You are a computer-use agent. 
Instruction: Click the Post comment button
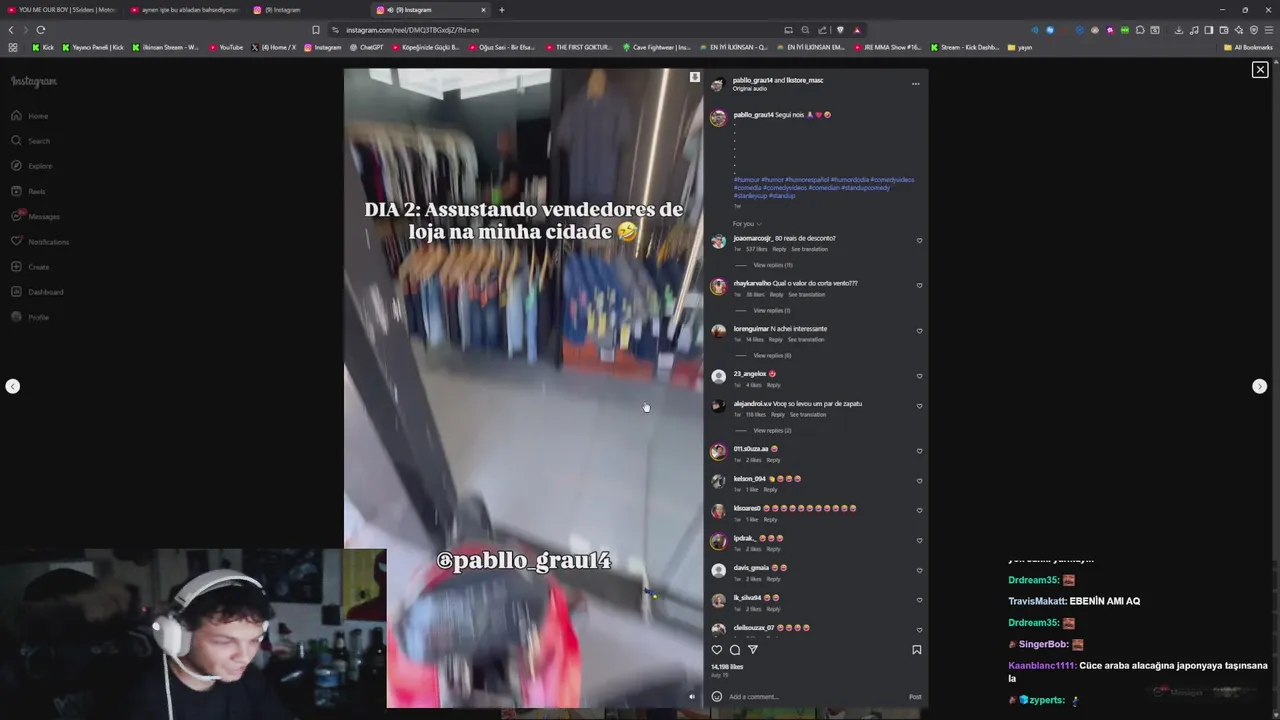coord(915,697)
